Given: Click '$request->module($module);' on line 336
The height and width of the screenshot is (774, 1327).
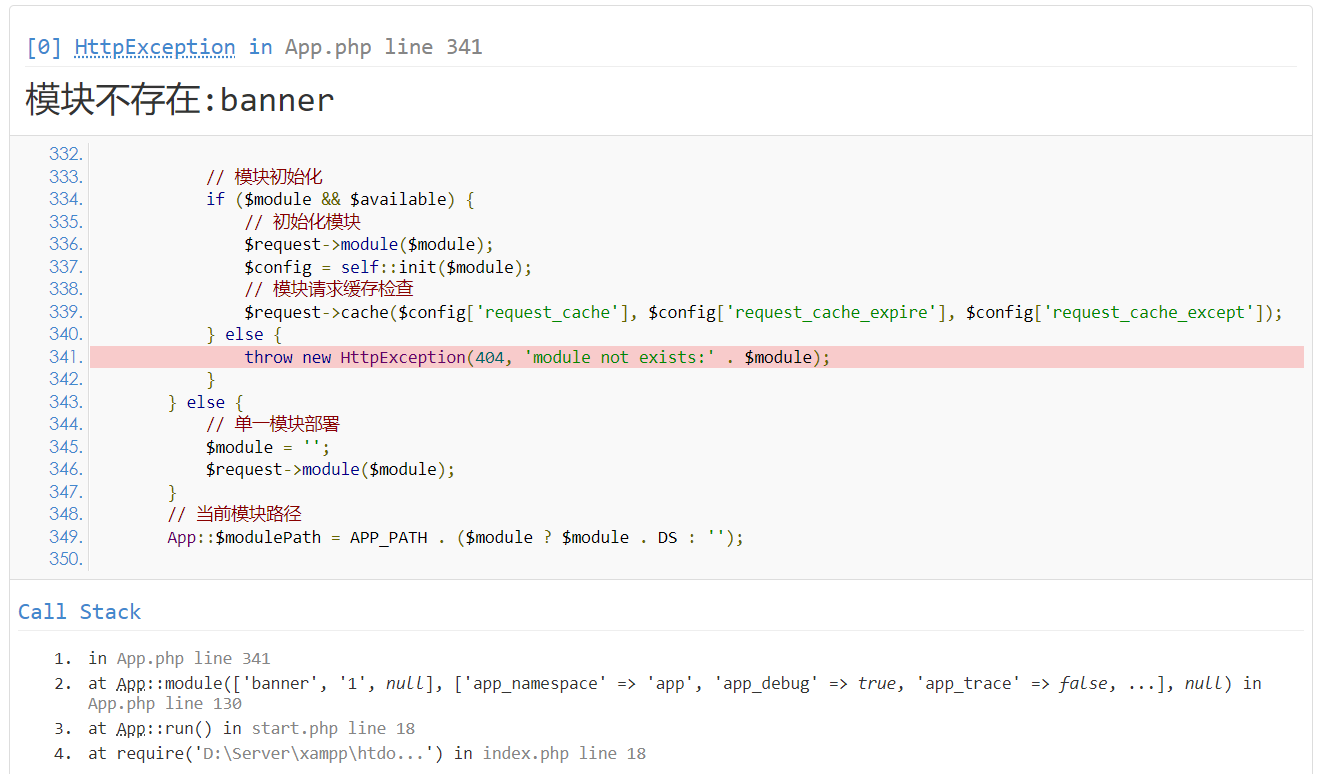Looking at the screenshot, I should (x=369, y=244).
